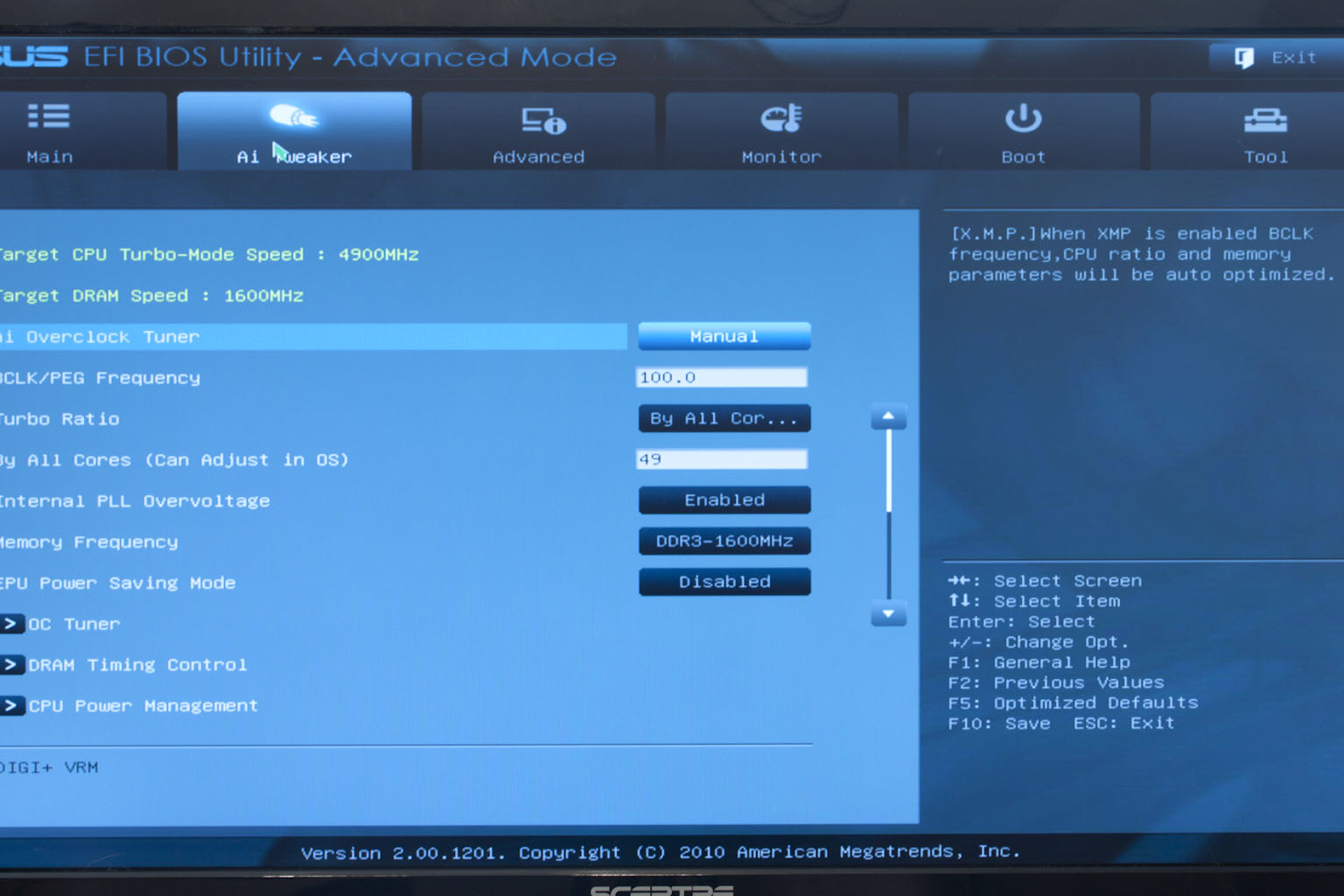The image size is (1344, 896).
Task: Click the scroll up arrow button
Action: (888, 417)
